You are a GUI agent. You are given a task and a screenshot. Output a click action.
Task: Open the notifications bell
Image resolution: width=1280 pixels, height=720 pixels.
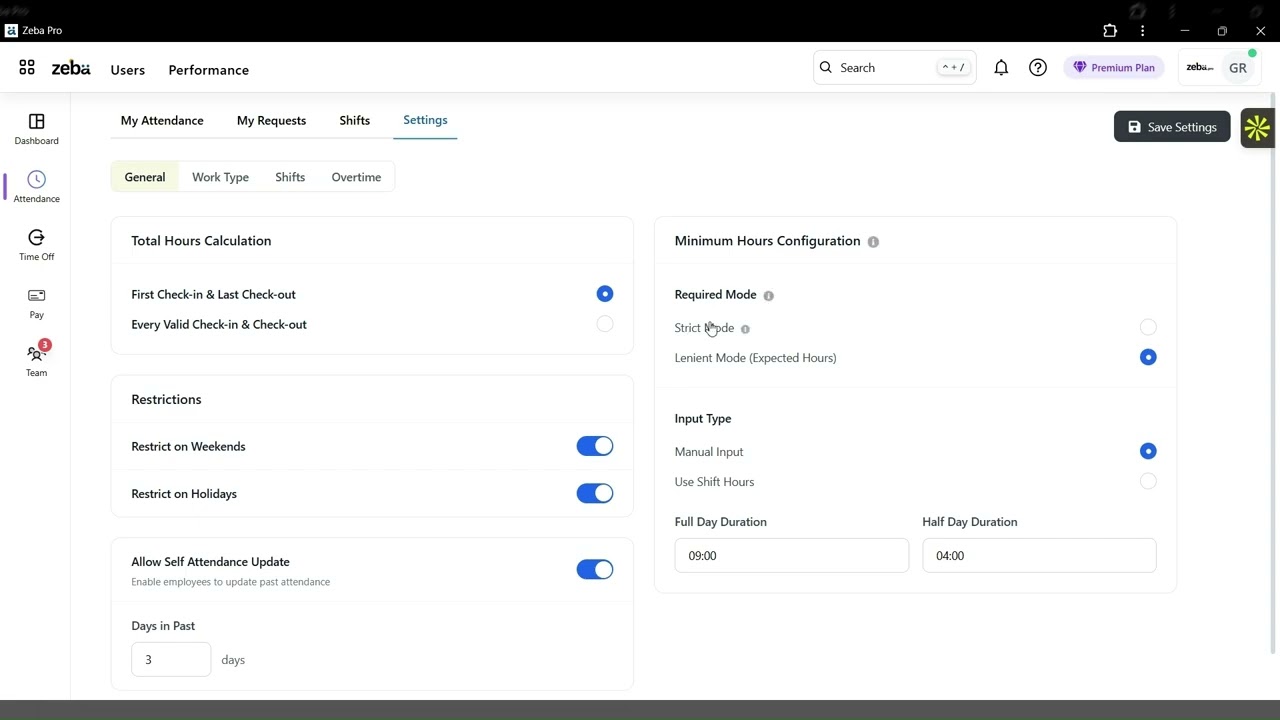[1001, 68]
